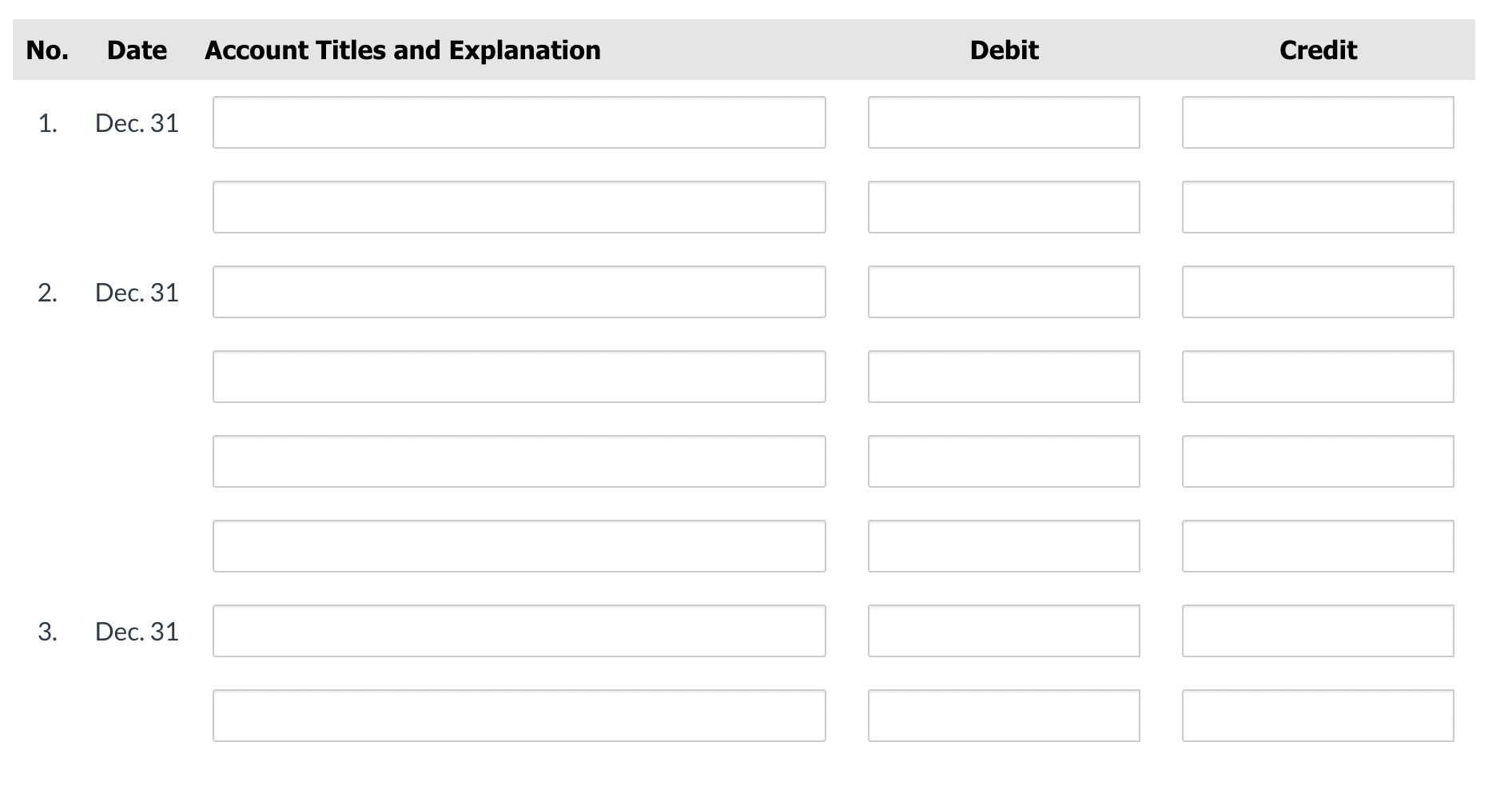The height and width of the screenshot is (798, 1512).
Task: Click first account title field of entry 1
Action: pos(519,122)
